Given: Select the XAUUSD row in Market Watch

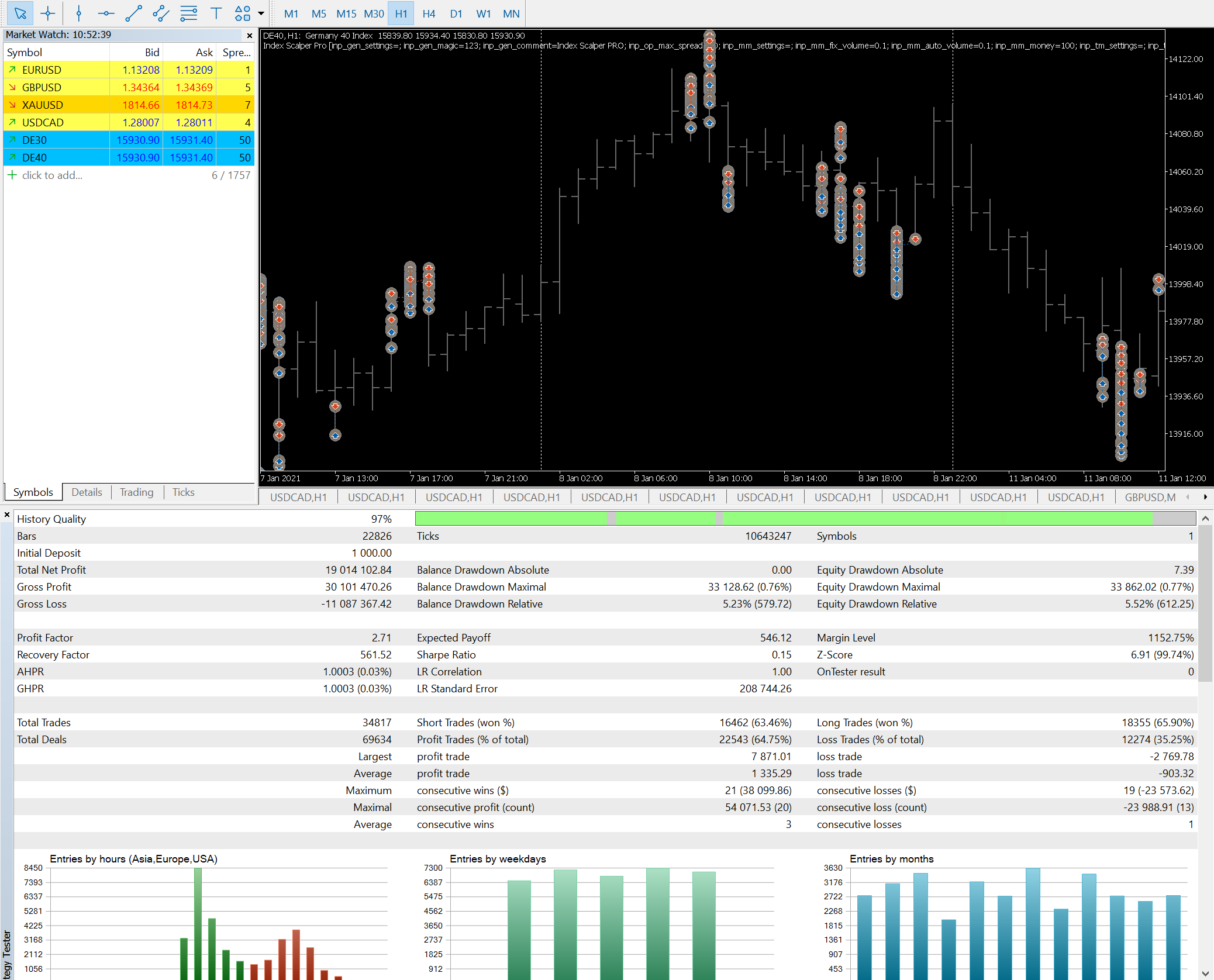Looking at the screenshot, I should pyautogui.click(x=42, y=105).
